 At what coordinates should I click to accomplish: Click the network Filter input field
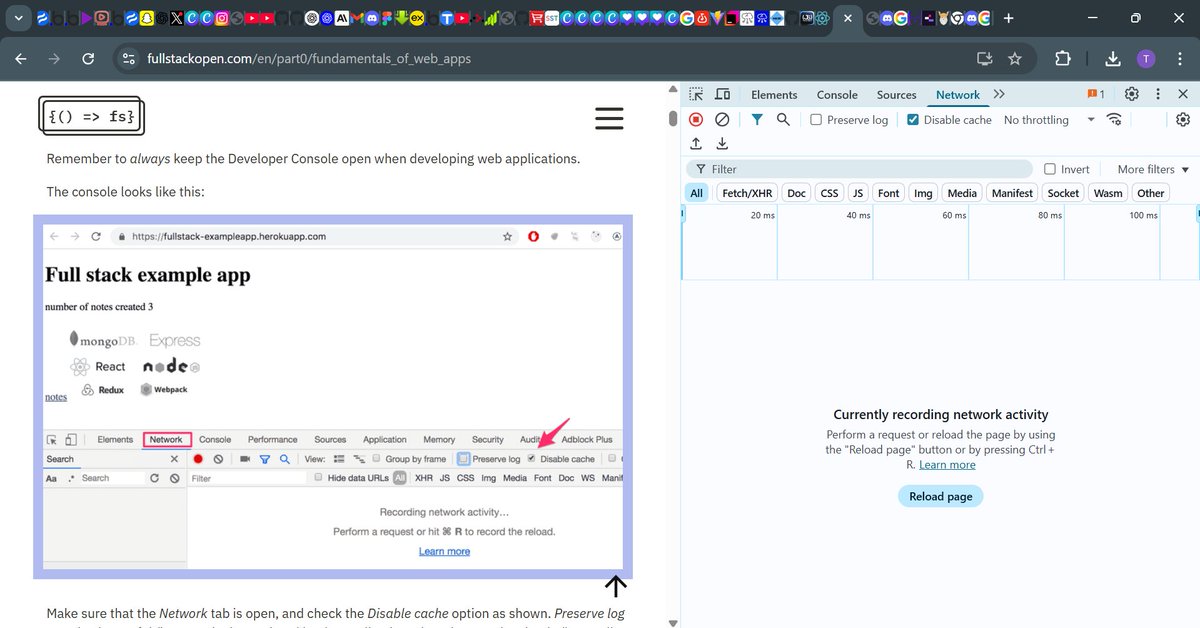[860, 169]
